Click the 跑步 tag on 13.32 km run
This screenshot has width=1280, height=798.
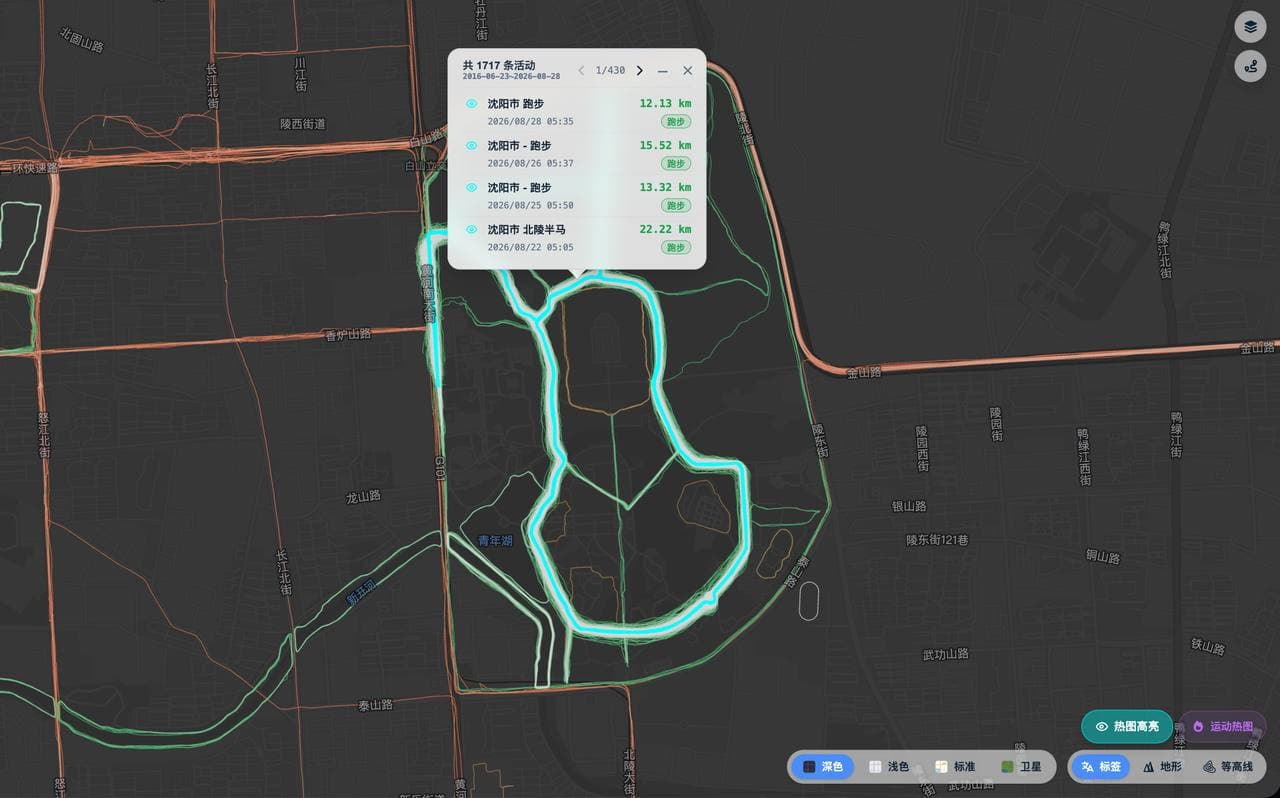pos(676,205)
